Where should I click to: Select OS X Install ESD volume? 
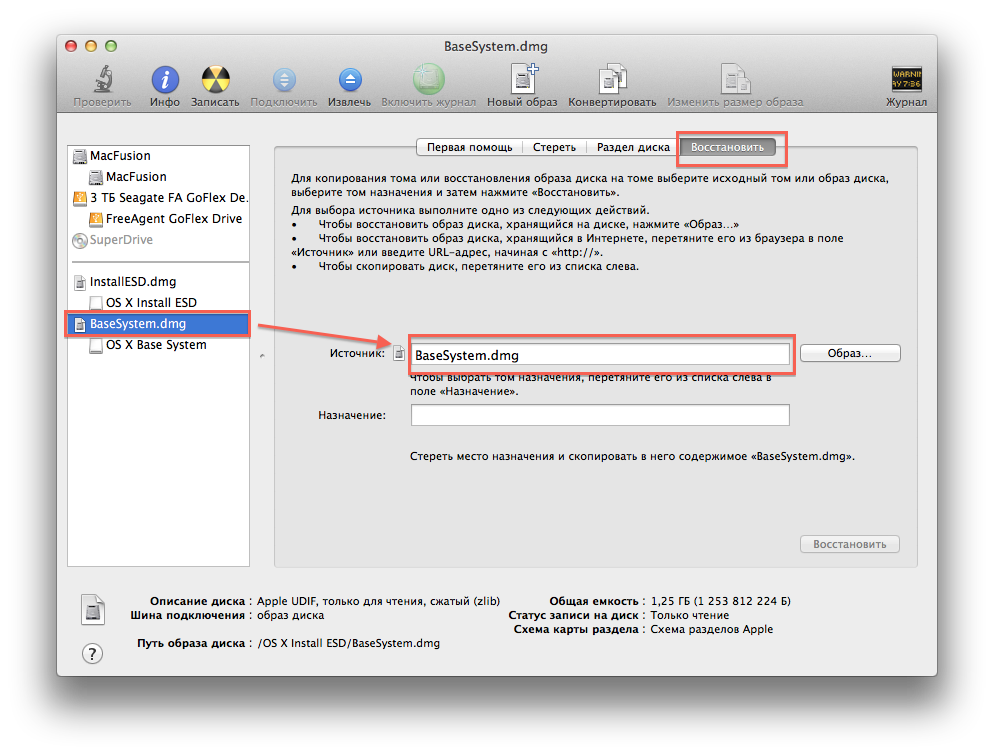pos(158,302)
